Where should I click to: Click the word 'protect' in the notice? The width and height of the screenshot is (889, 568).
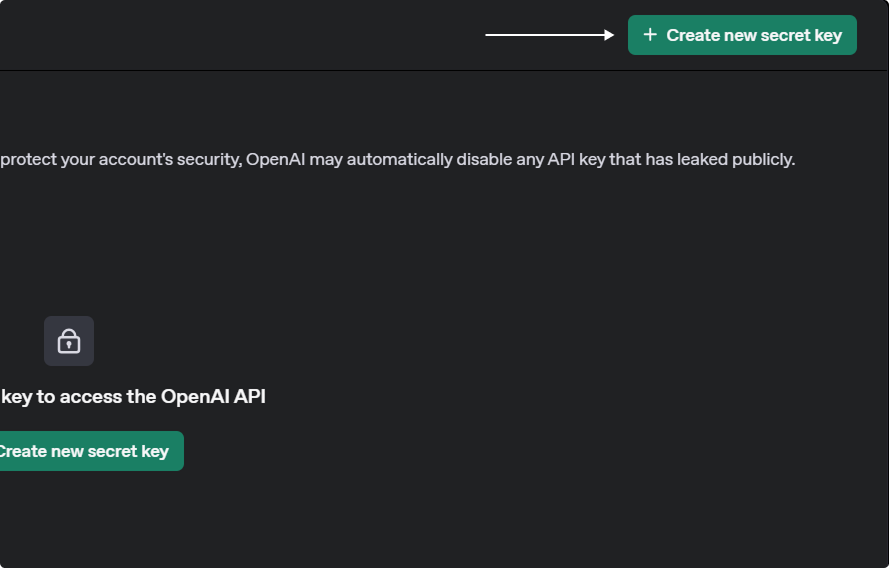tap(28, 159)
